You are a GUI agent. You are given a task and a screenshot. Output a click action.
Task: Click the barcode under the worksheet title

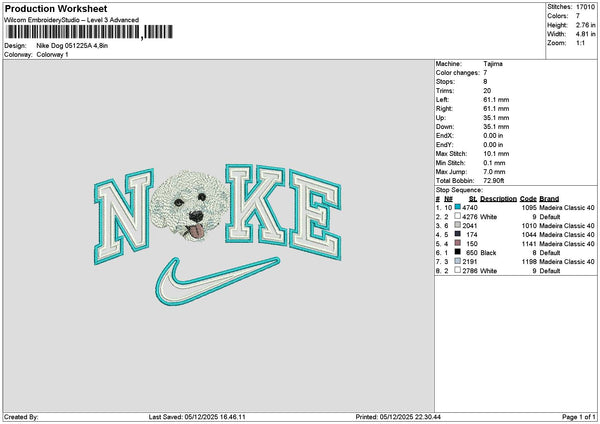pos(89,32)
